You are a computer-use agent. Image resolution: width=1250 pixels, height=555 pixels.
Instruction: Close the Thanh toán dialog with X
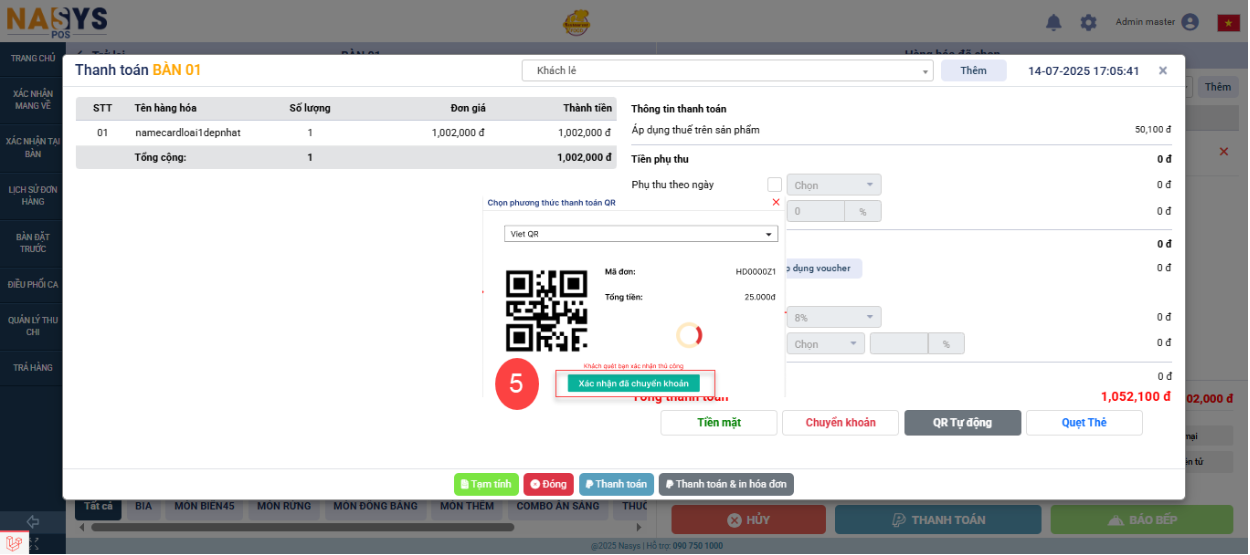(1162, 71)
